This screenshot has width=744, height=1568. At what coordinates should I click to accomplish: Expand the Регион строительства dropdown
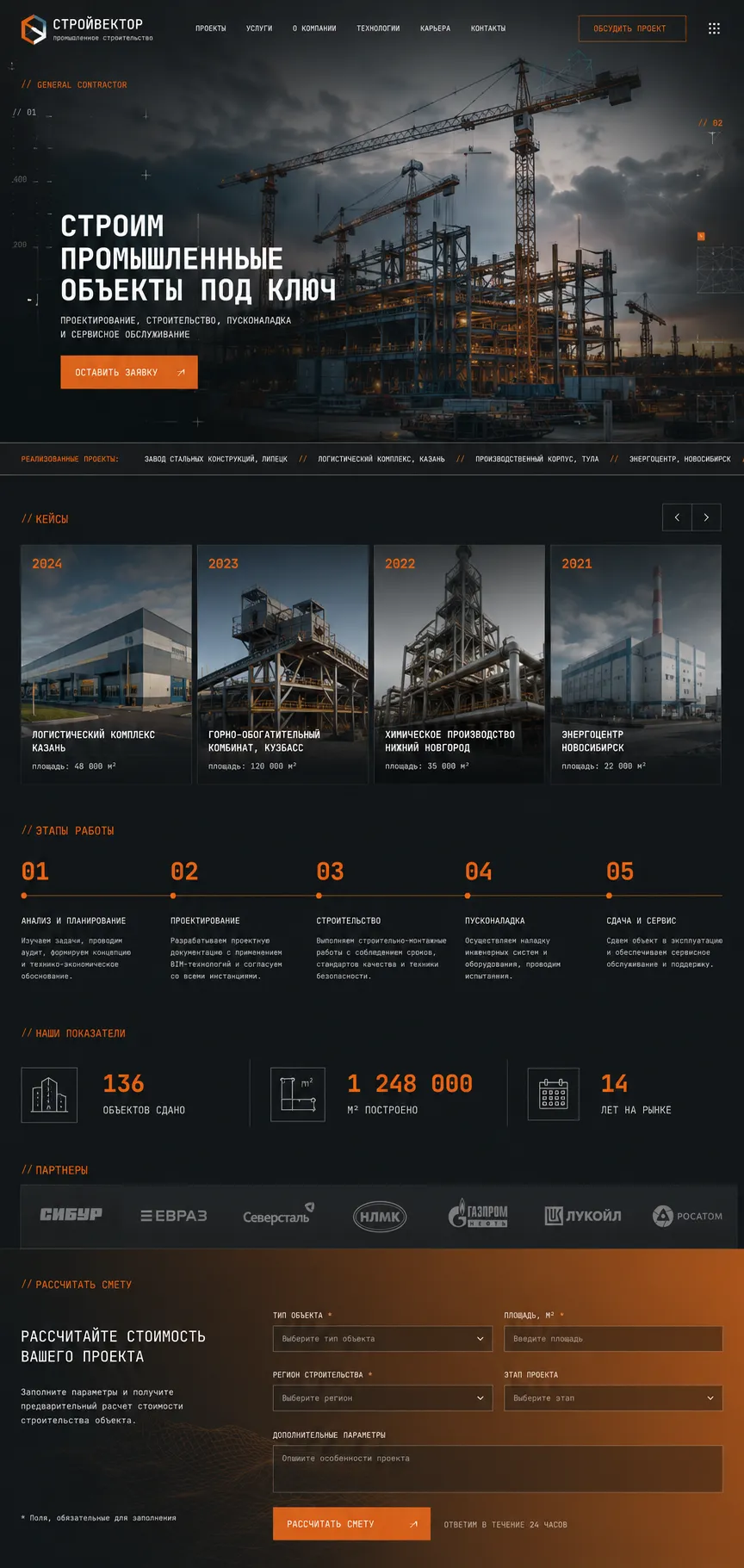[382, 1398]
